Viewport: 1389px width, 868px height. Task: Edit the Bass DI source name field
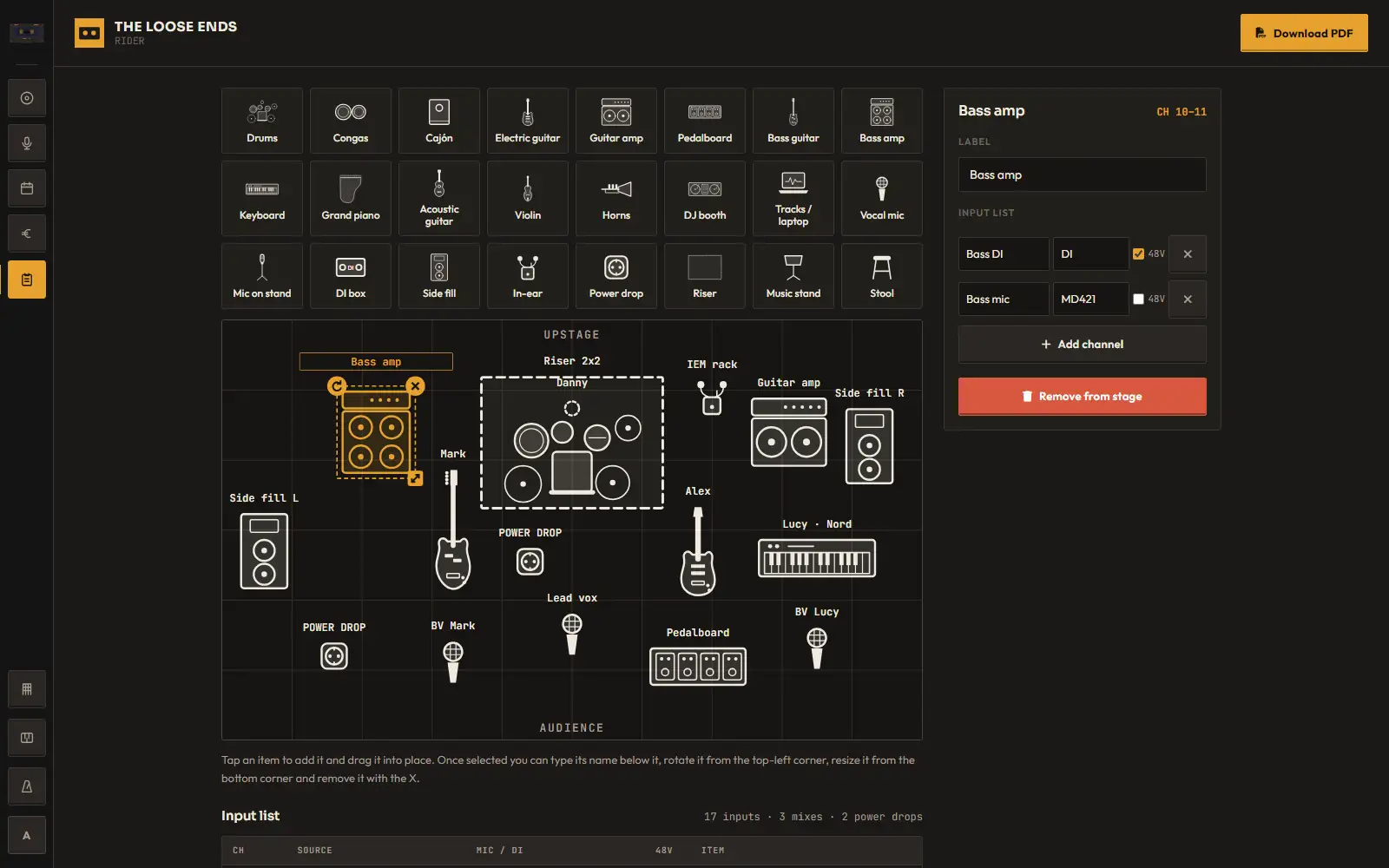point(1004,254)
